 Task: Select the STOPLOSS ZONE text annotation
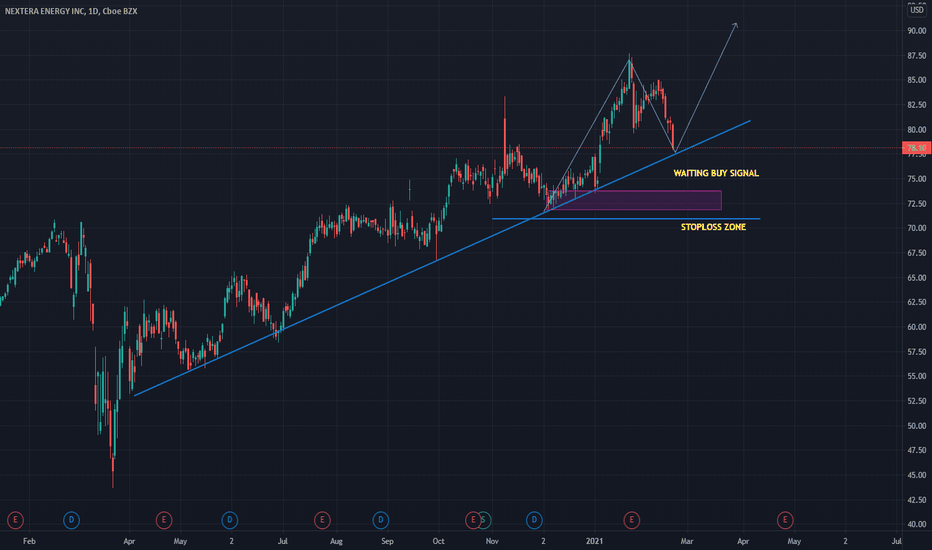coord(713,227)
